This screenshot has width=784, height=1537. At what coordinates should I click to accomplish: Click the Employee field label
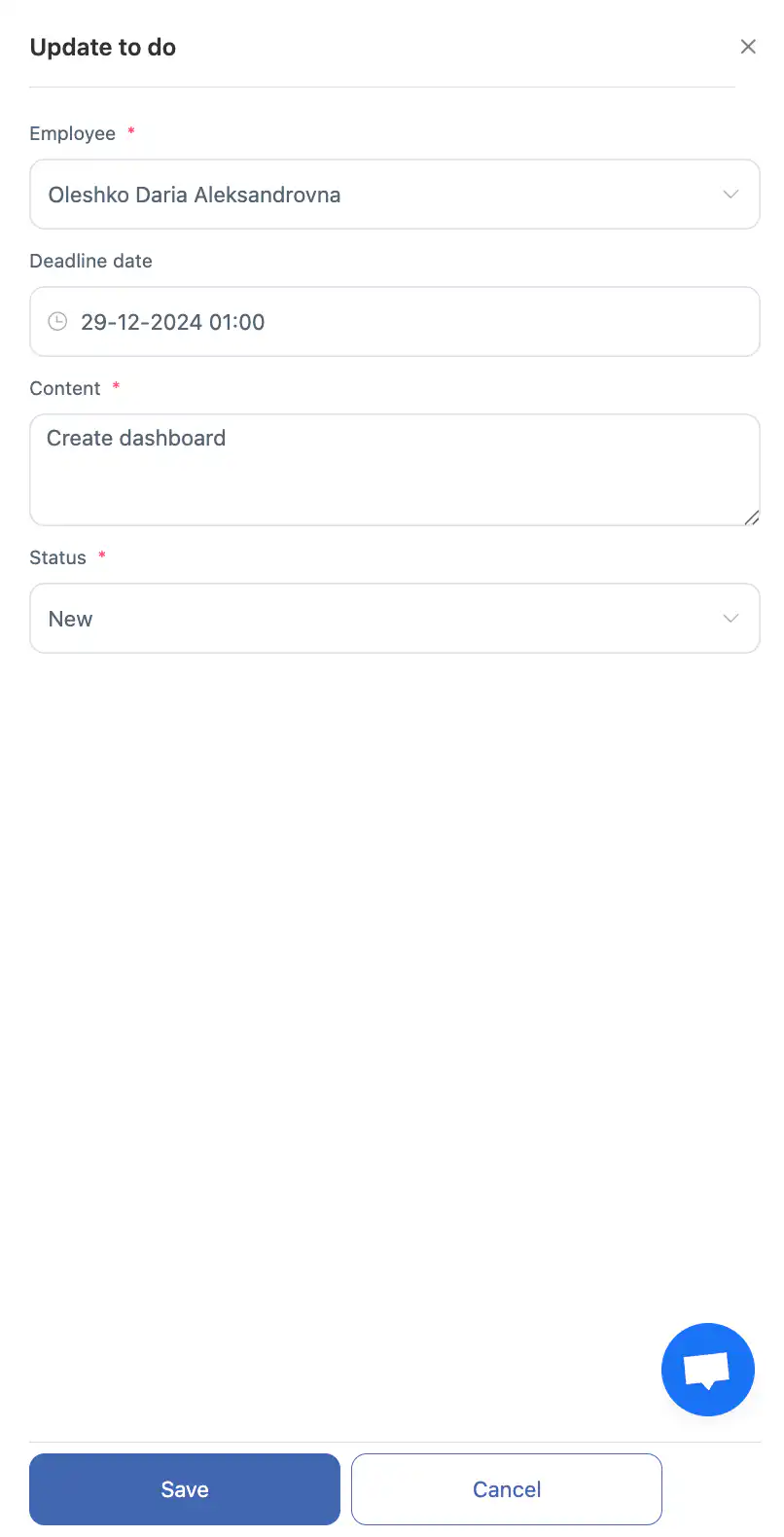pyautogui.click(x=73, y=134)
